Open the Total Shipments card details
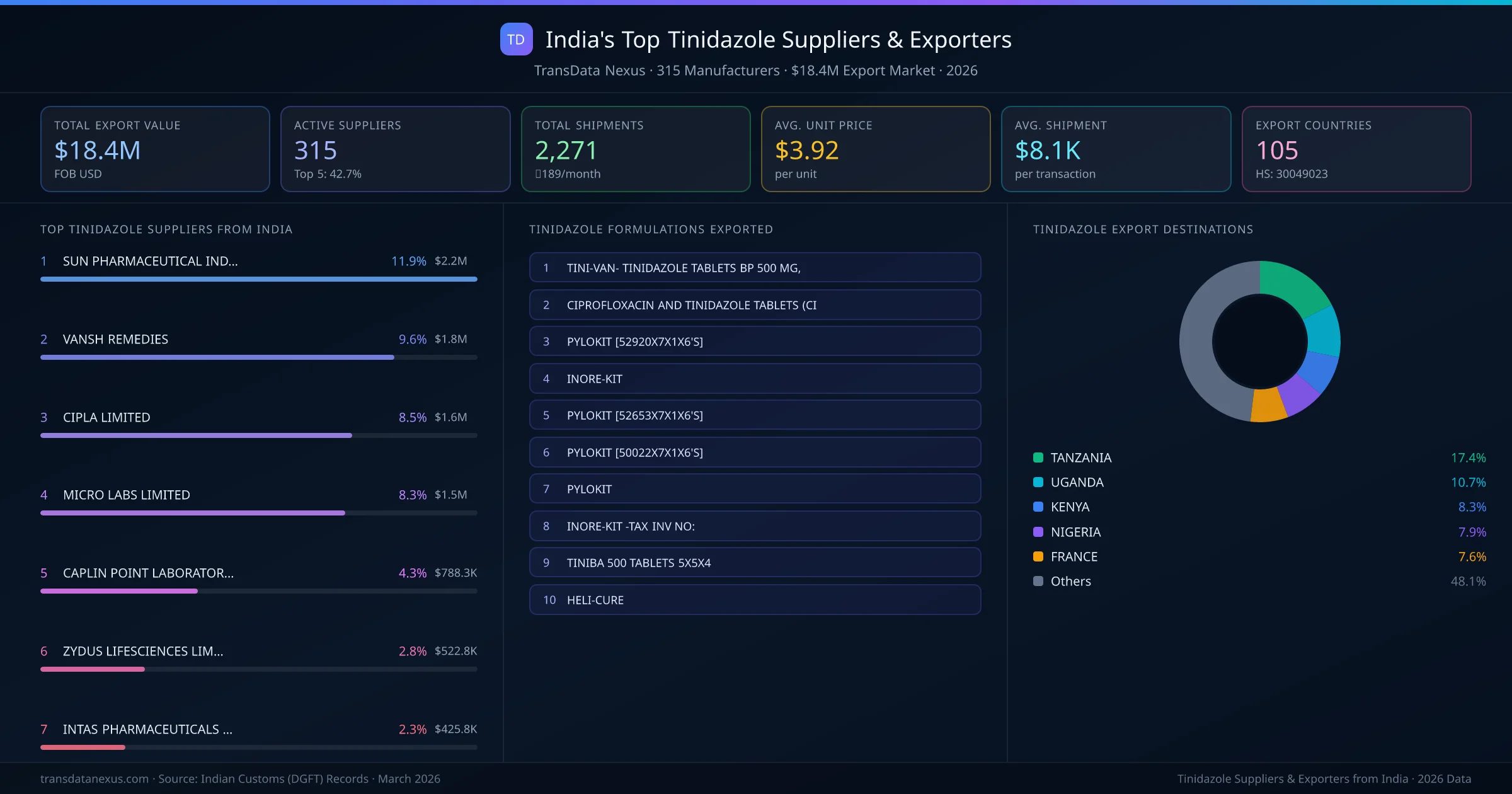1512x794 pixels. point(635,149)
